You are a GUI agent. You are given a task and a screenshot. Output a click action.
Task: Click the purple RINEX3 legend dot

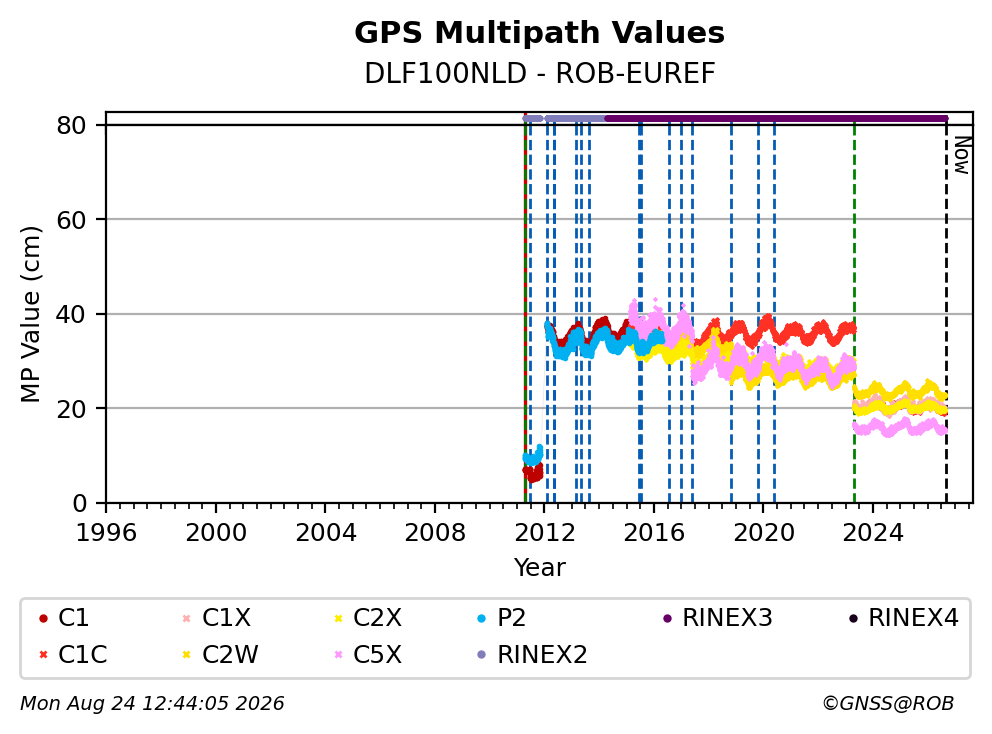click(x=667, y=618)
